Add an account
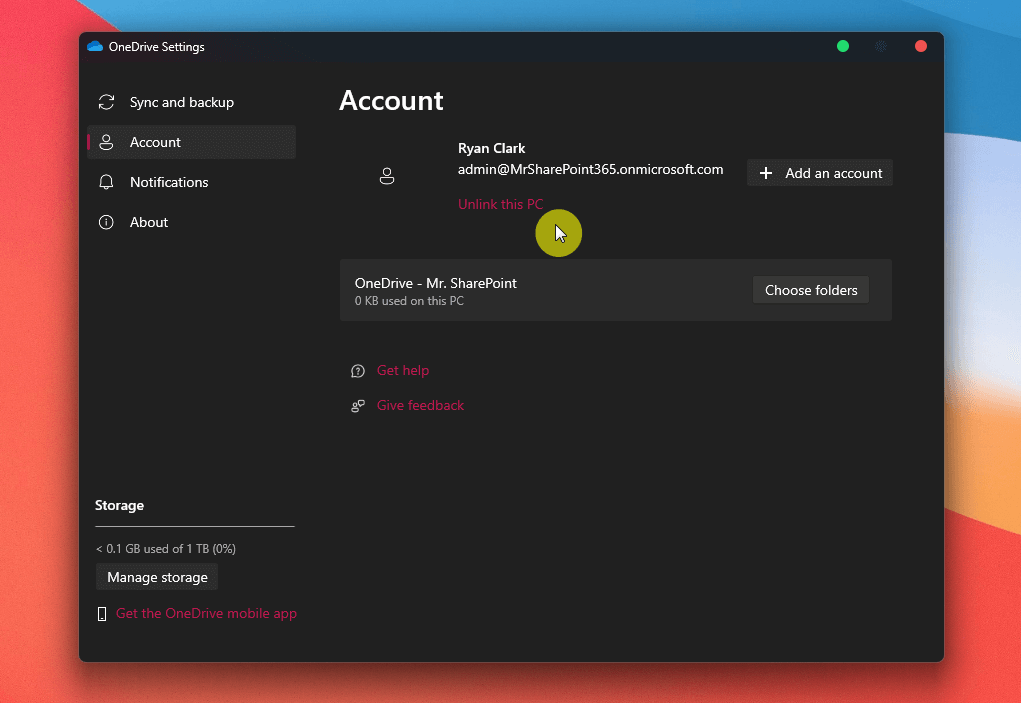The height and width of the screenshot is (703, 1021). tap(820, 173)
